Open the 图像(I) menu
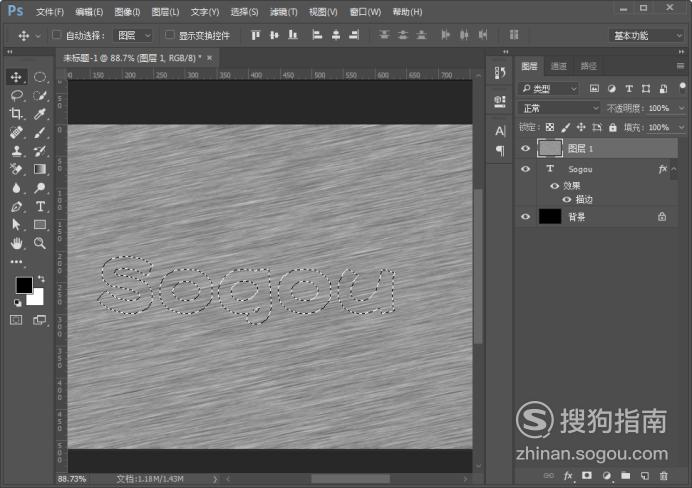692x488 pixels. [127, 12]
